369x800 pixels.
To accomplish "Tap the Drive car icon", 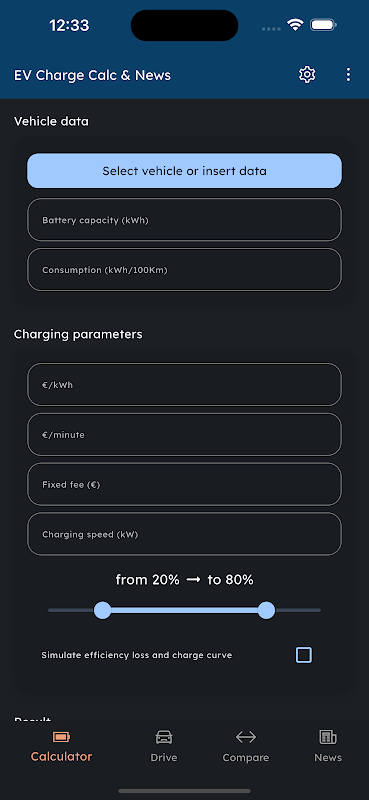I will 164,737.
